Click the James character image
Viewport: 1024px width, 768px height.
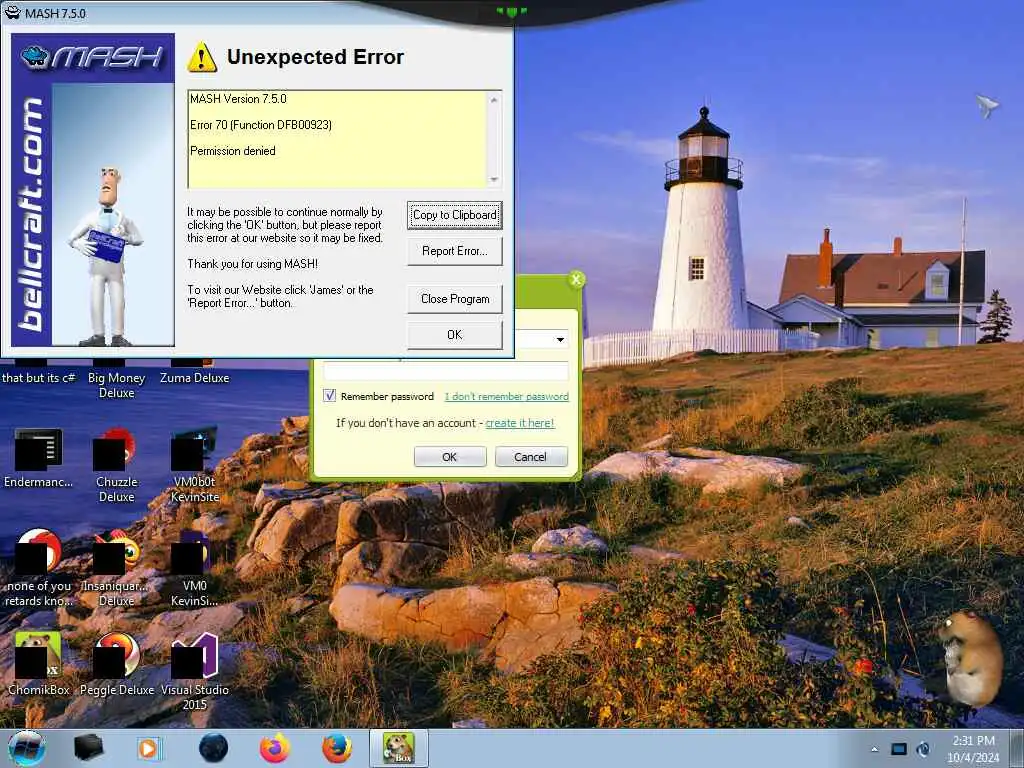[106, 256]
